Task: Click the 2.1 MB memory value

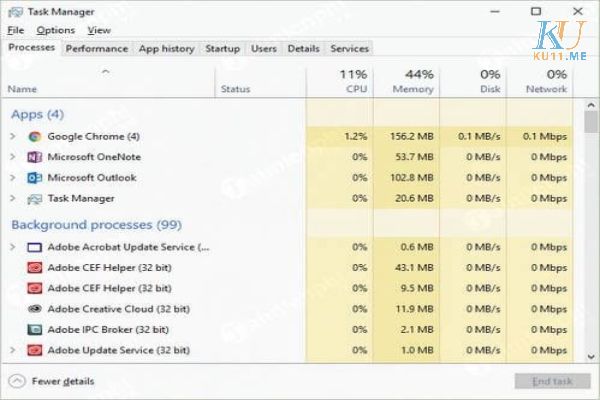Action: point(417,330)
